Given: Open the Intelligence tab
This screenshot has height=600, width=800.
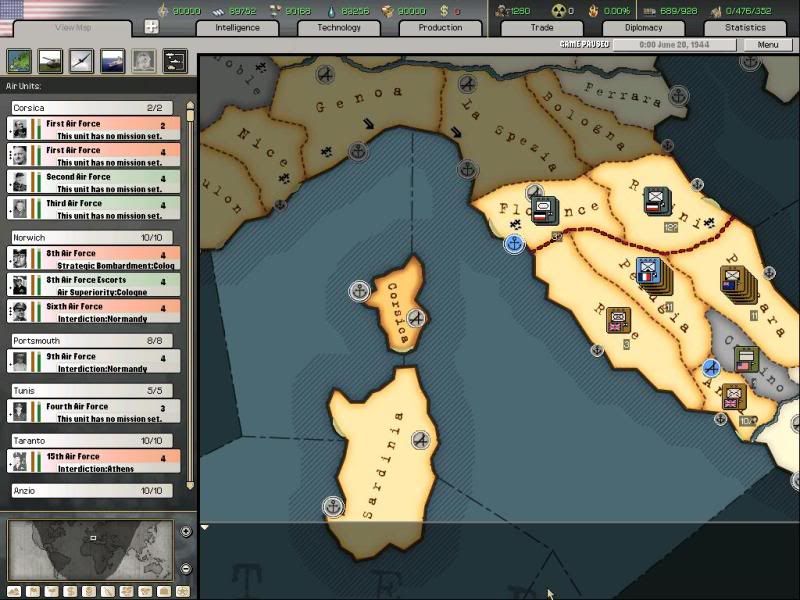Looking at the screenshot, I should (x=237, y=28).
